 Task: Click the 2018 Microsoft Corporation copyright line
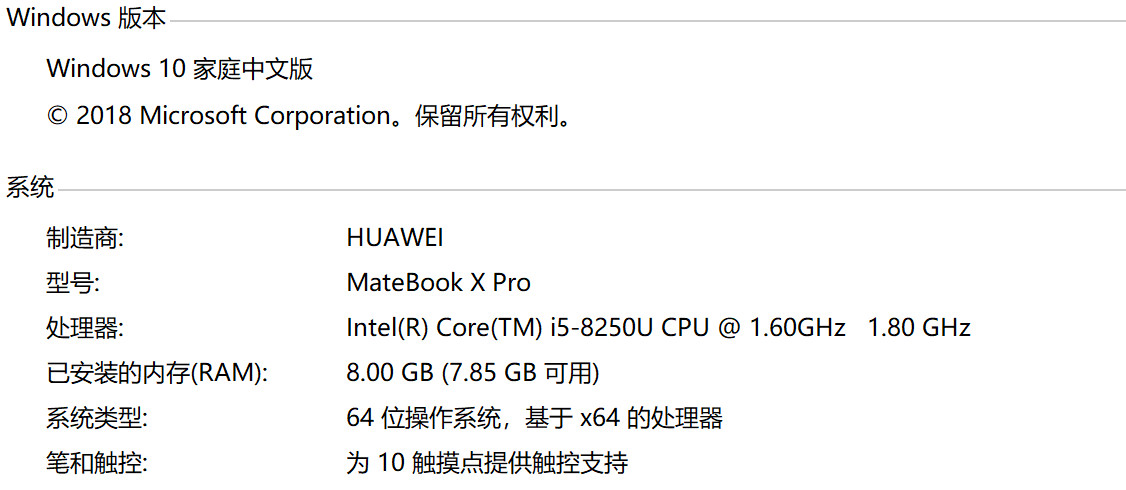click(x=310, y=116)
